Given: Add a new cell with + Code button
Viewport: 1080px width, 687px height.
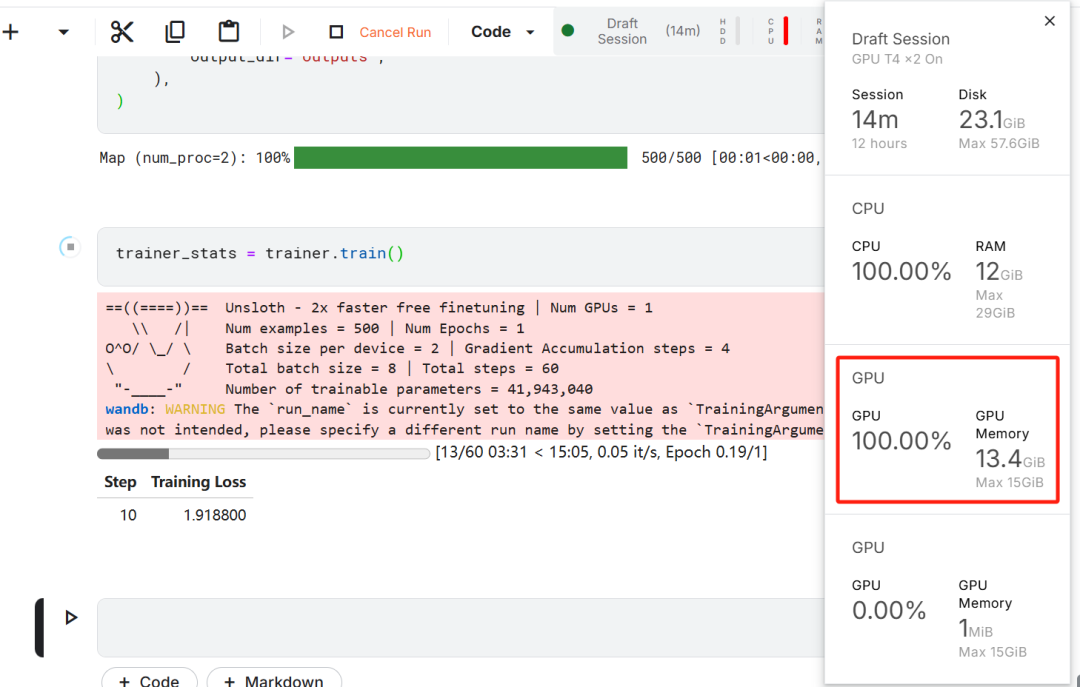Looking at the screenshot, I should click(x=149, y=678).
